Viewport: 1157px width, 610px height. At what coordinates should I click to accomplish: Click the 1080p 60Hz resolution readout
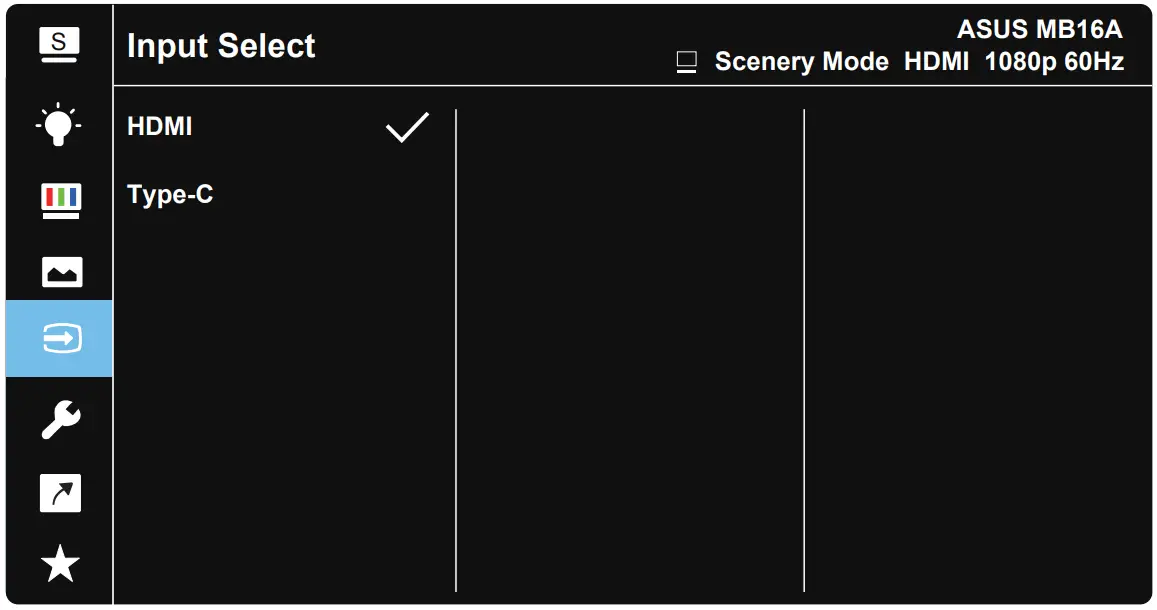tap(1054, 62)
